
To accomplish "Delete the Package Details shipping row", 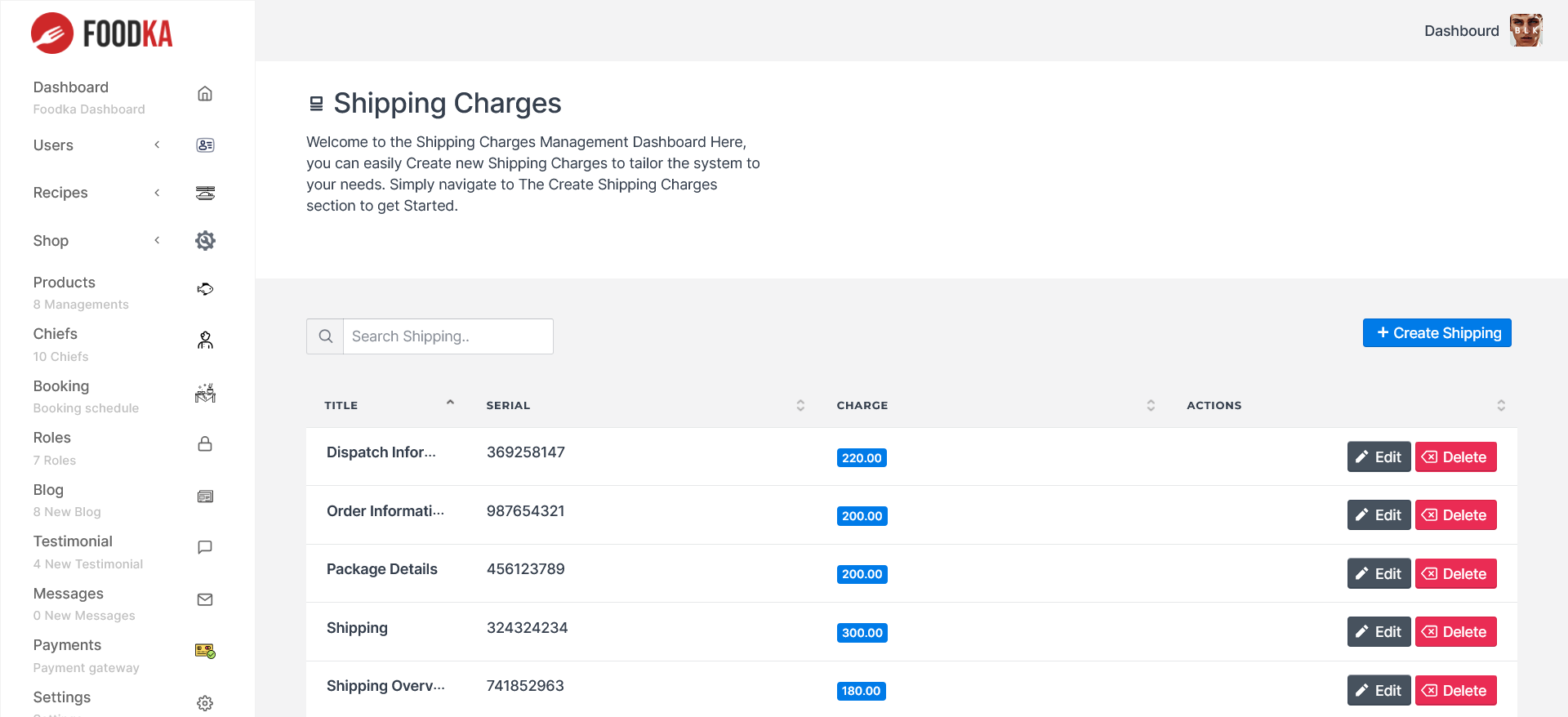I will (x=1455, y=574).
